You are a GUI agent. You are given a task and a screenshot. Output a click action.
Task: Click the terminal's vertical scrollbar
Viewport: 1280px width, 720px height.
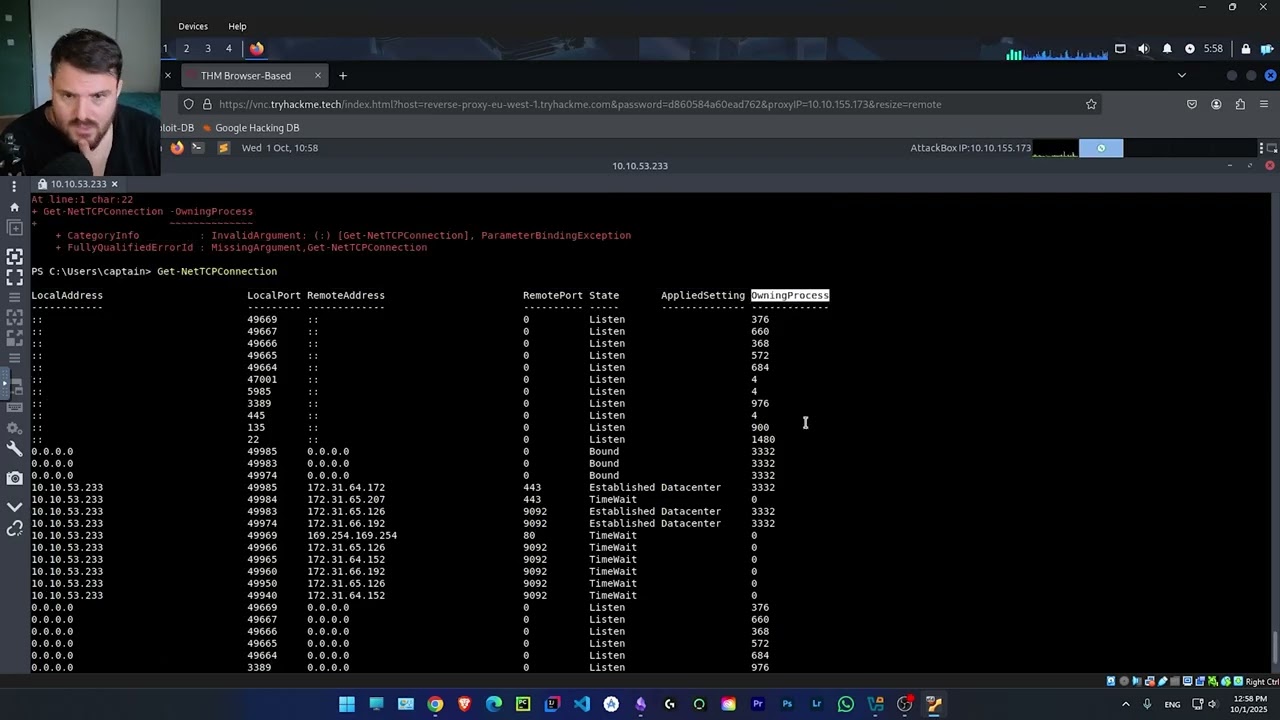[x=1273, y=647]
